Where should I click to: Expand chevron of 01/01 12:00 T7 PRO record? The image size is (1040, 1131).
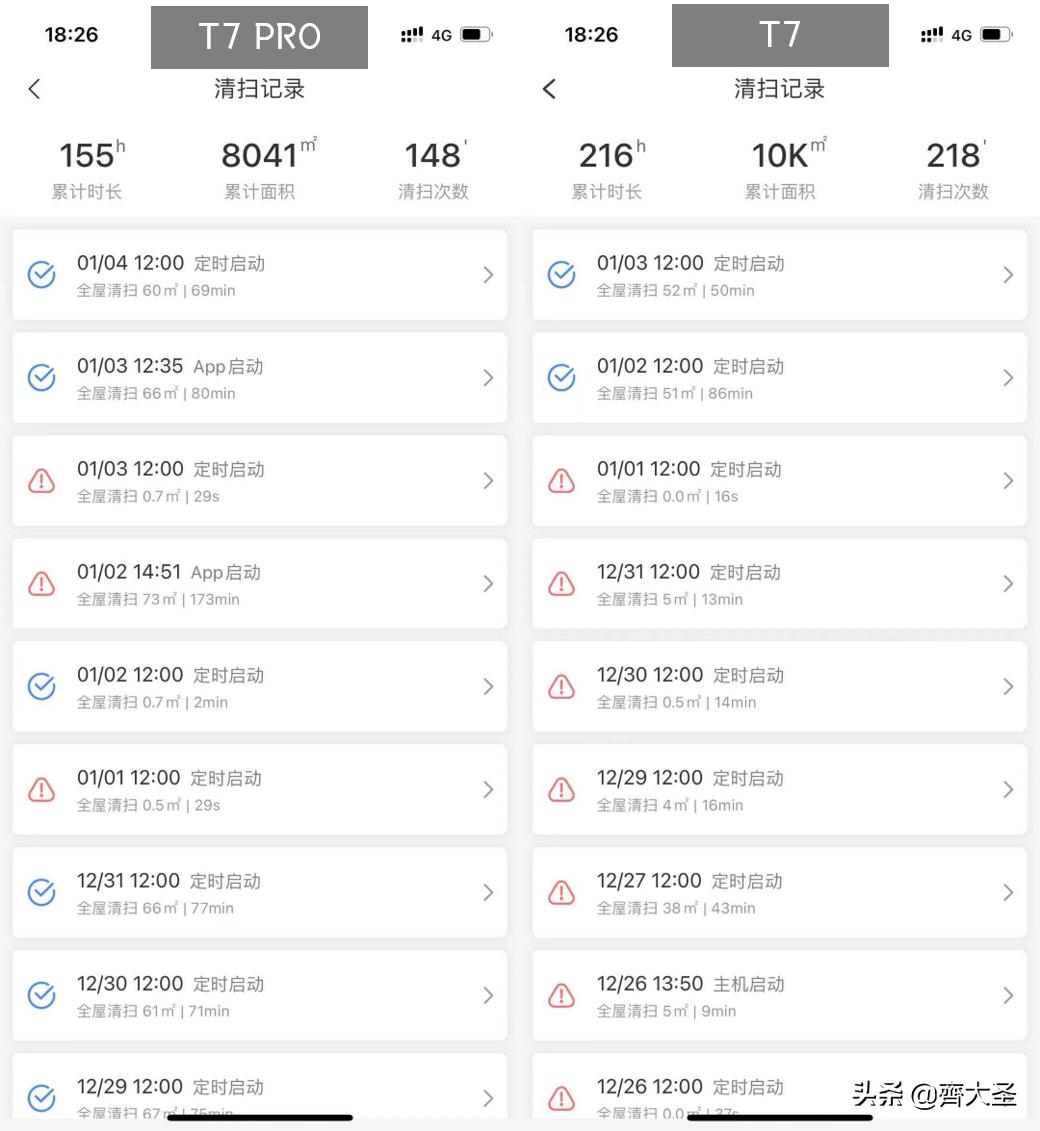pyautogui.click(x=488, y=790)
